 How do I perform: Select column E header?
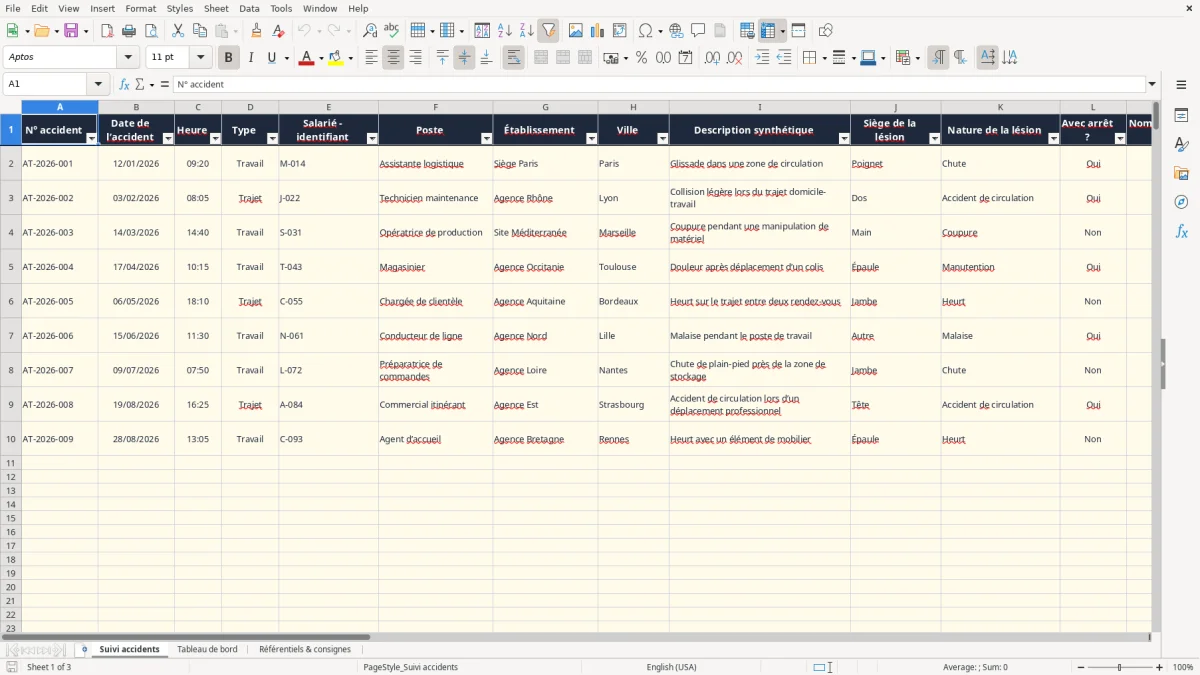click(x=329, y=107)
